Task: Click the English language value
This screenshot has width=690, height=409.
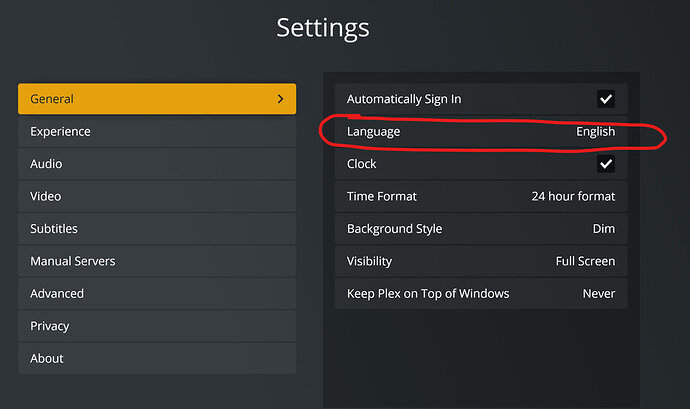Action: pyautogui.click(x=595, y=132)
